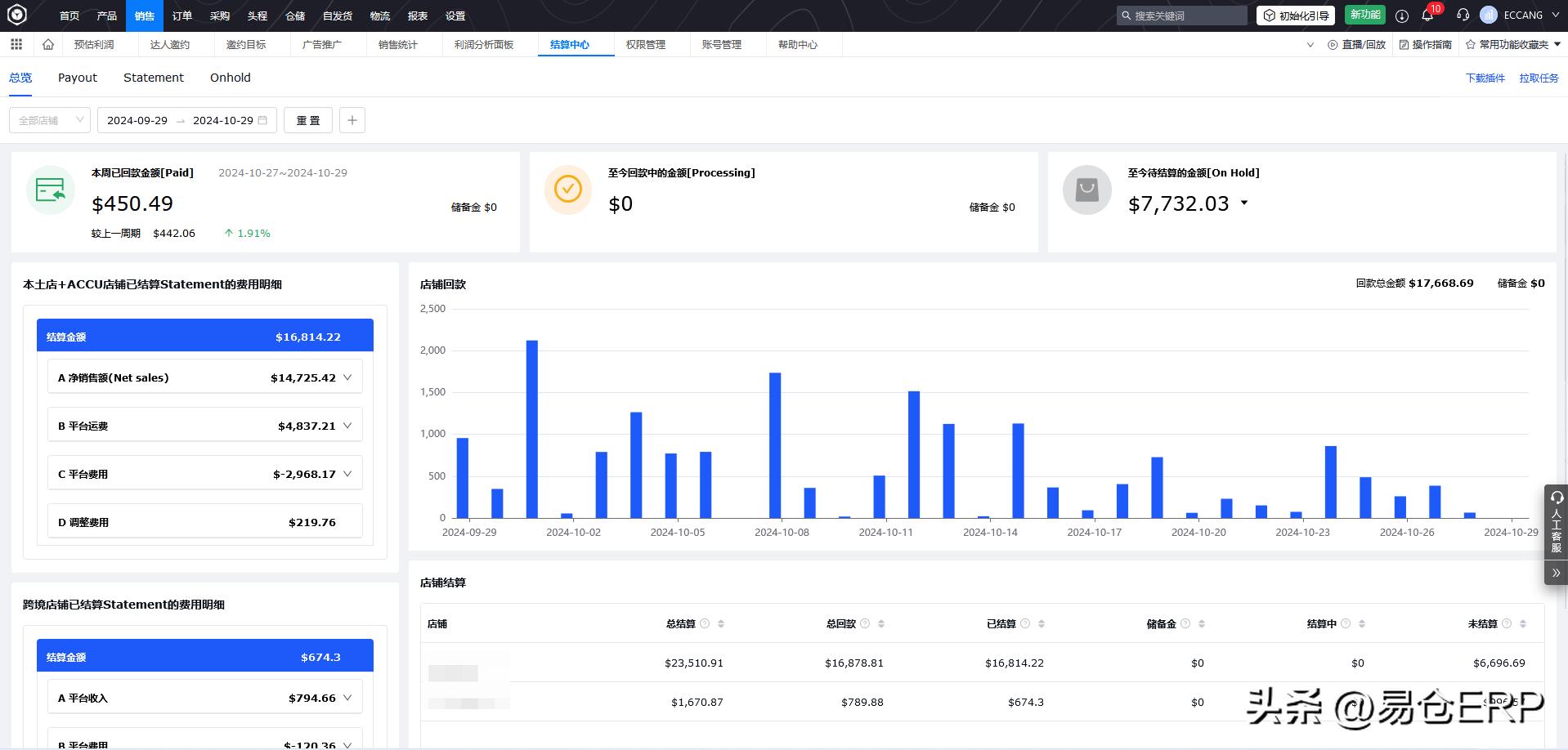Click info icon next to 未结算

(x=1507, y=623)
